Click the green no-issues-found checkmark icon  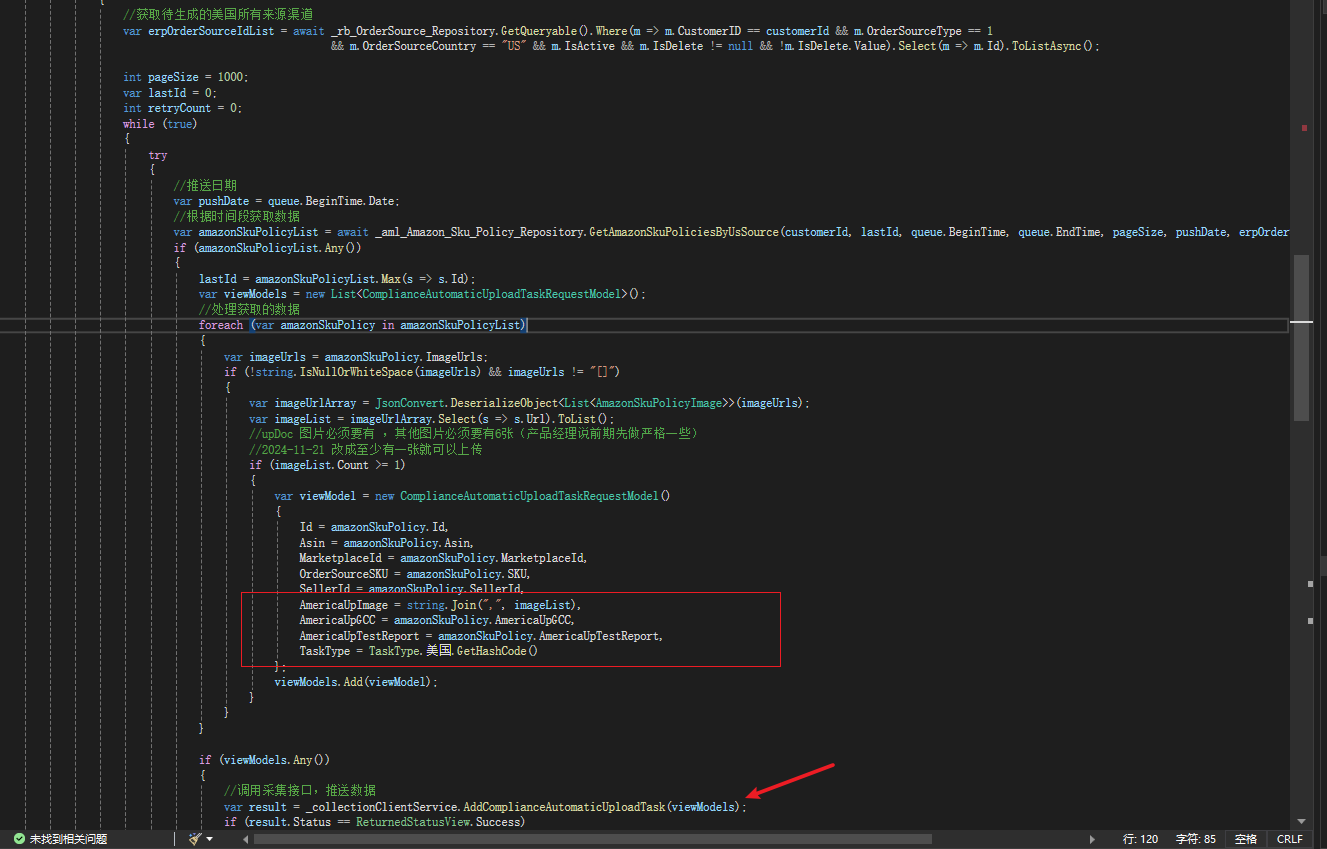click(x=19, y=839)
